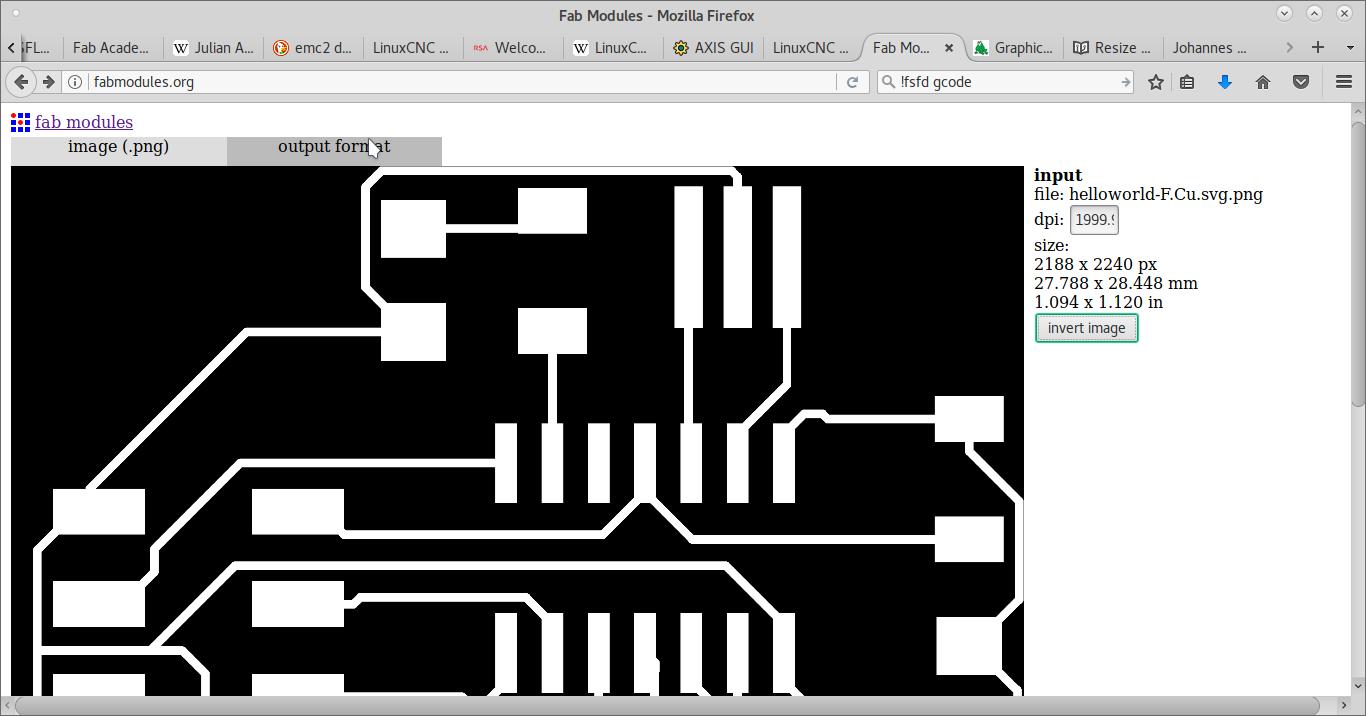Go forward with the browser forward arrow
Screen dimensions: 1366x716
48,82
